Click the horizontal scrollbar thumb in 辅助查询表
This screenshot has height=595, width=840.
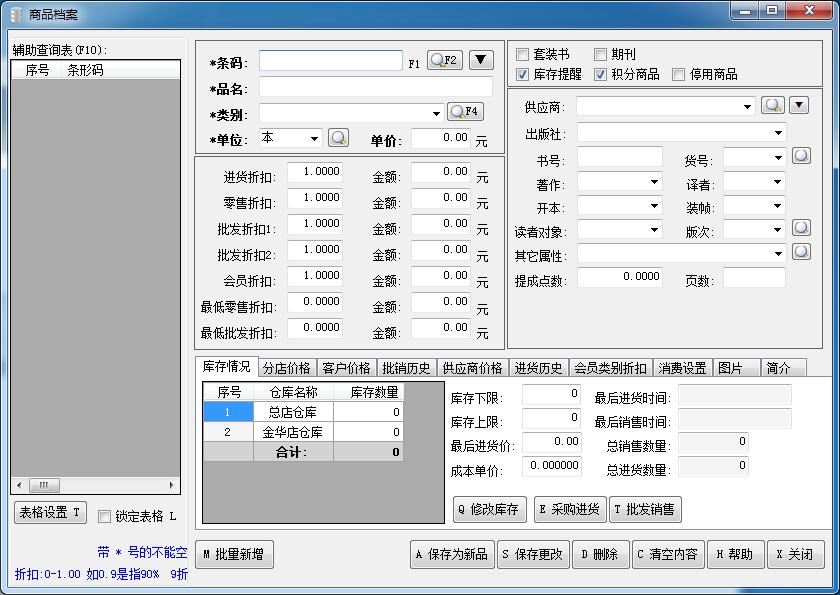tap(44, 485)
